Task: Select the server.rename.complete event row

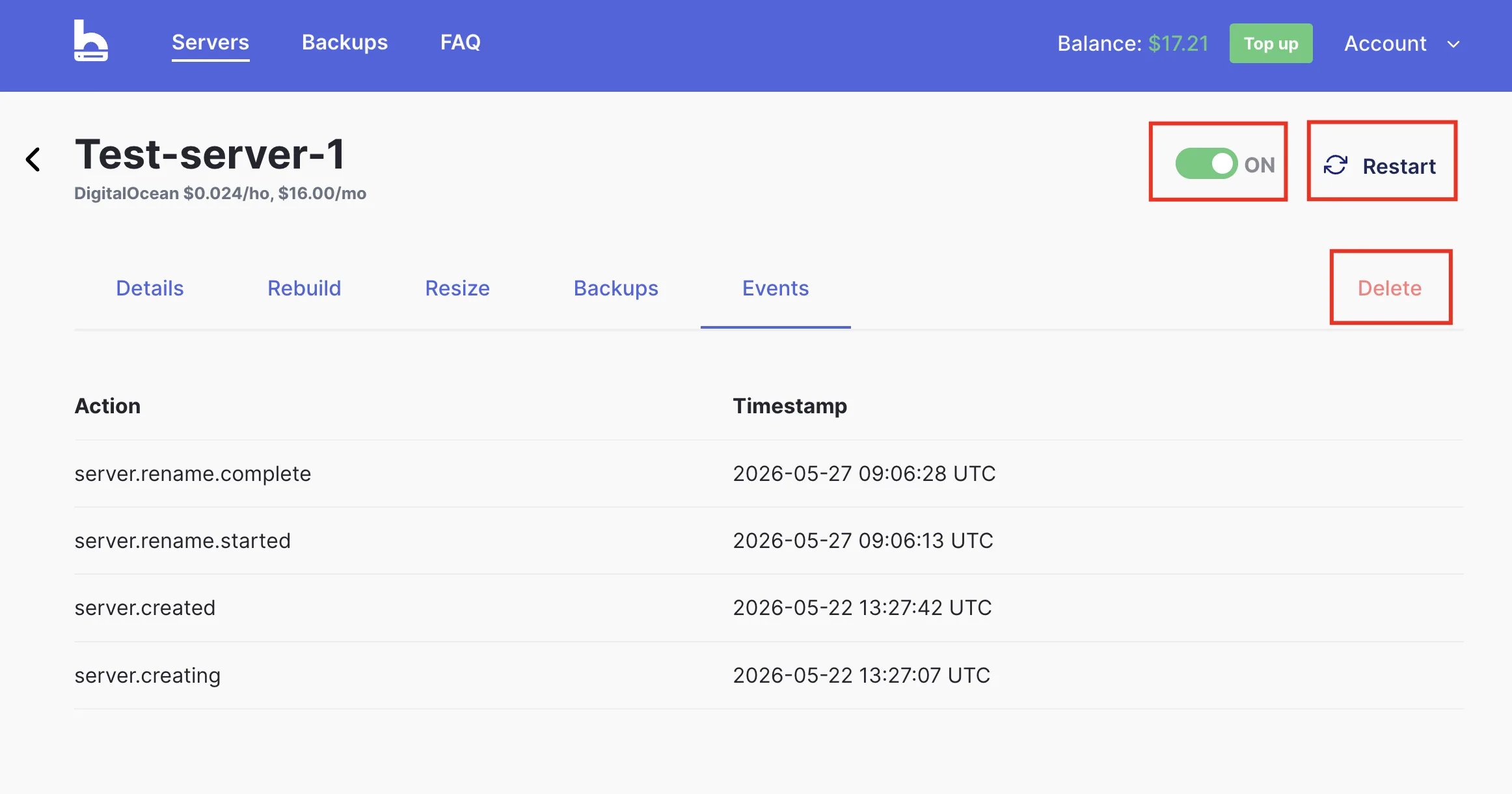Action: tap(769, 473)
